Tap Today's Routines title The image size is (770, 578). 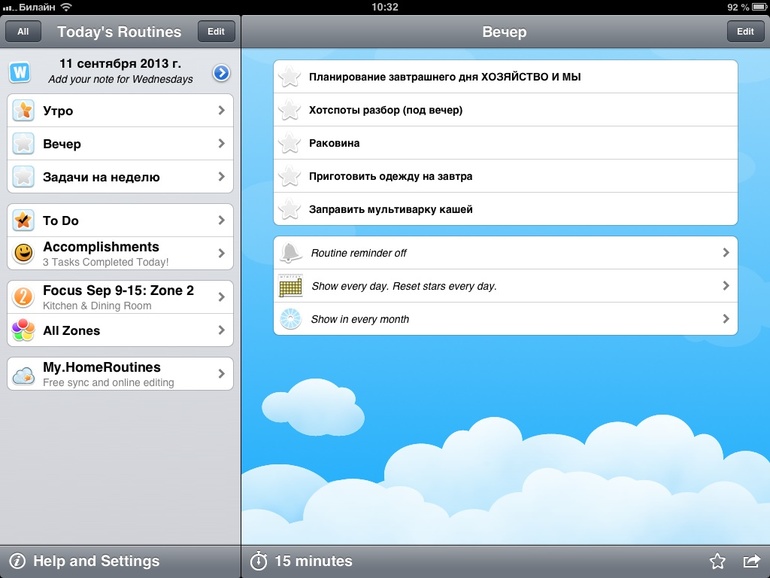119,32
